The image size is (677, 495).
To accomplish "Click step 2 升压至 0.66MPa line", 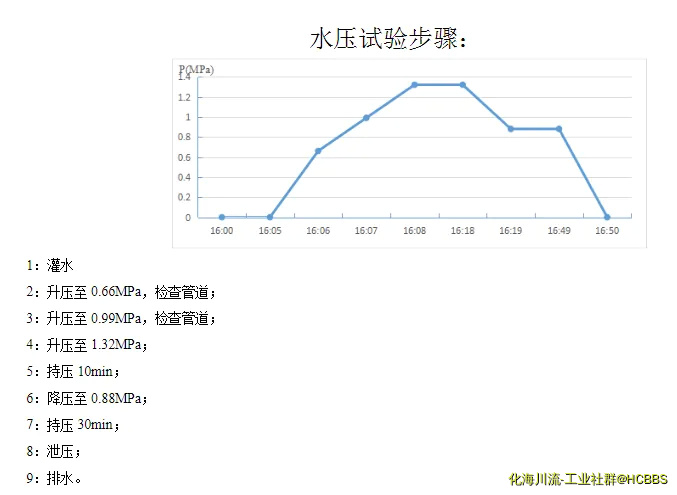I will pos(121,292).
